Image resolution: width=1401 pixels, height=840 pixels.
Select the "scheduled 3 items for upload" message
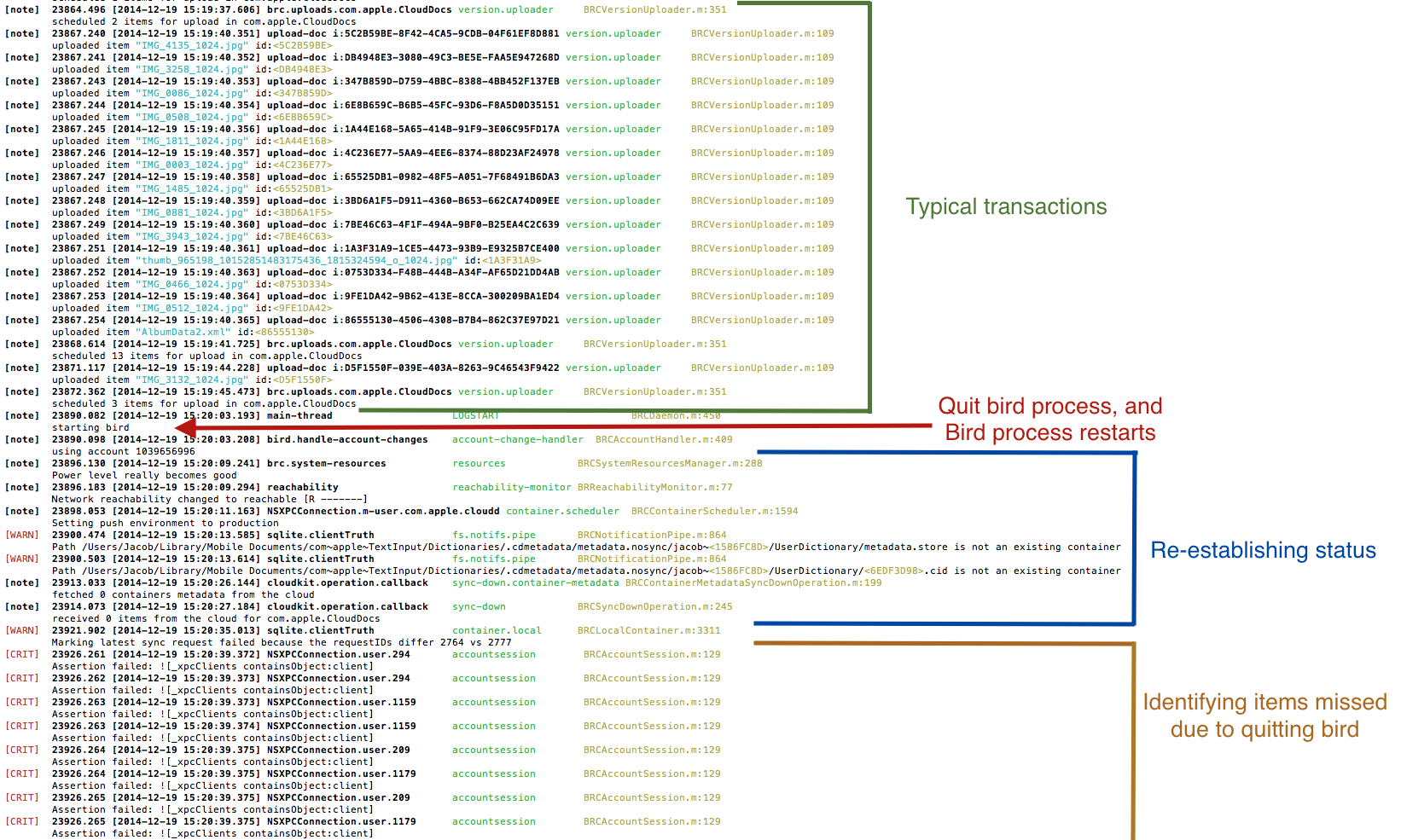point(204,404)
